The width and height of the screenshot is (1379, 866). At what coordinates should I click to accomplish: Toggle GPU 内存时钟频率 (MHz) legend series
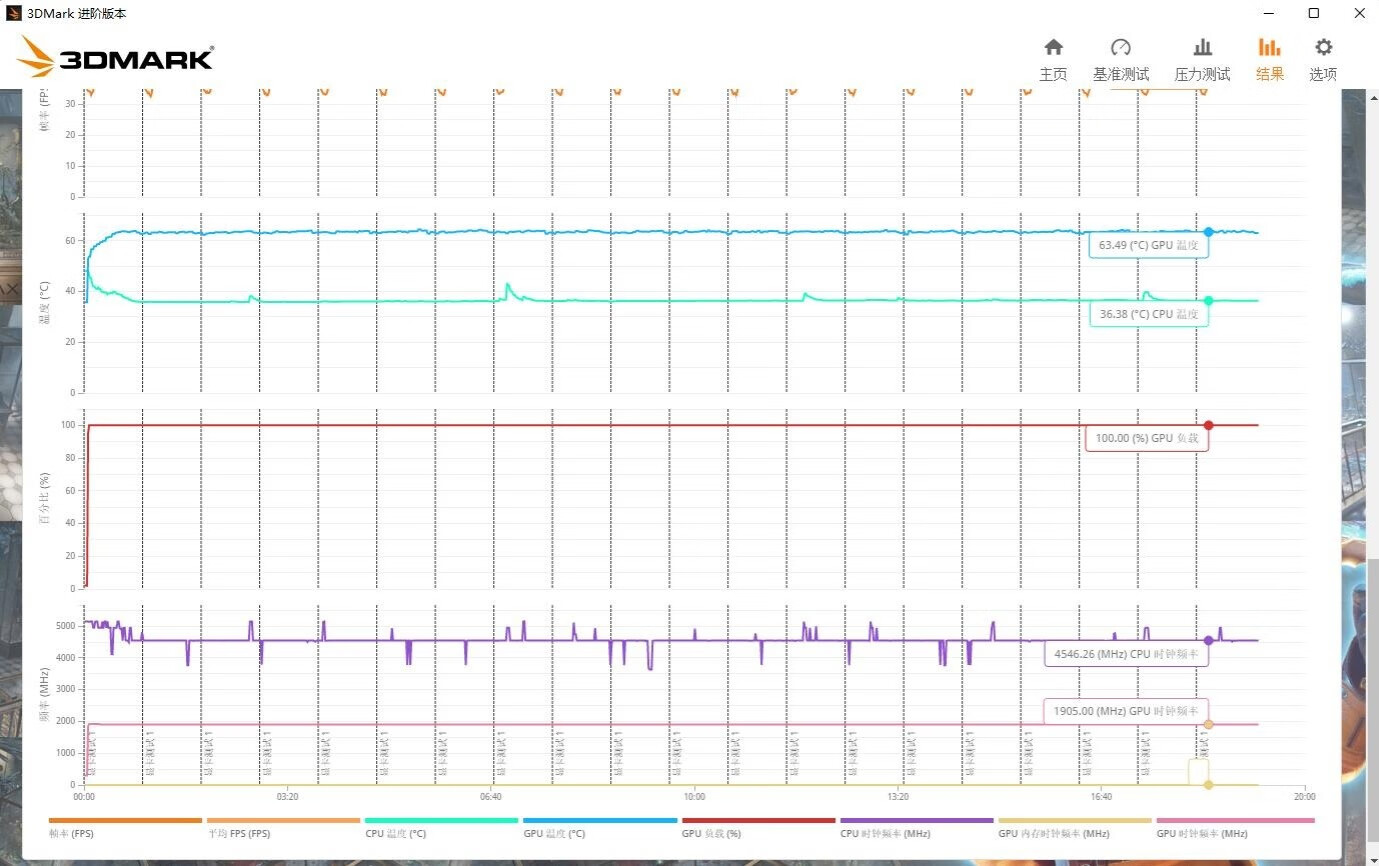[x=1053, y=833]
